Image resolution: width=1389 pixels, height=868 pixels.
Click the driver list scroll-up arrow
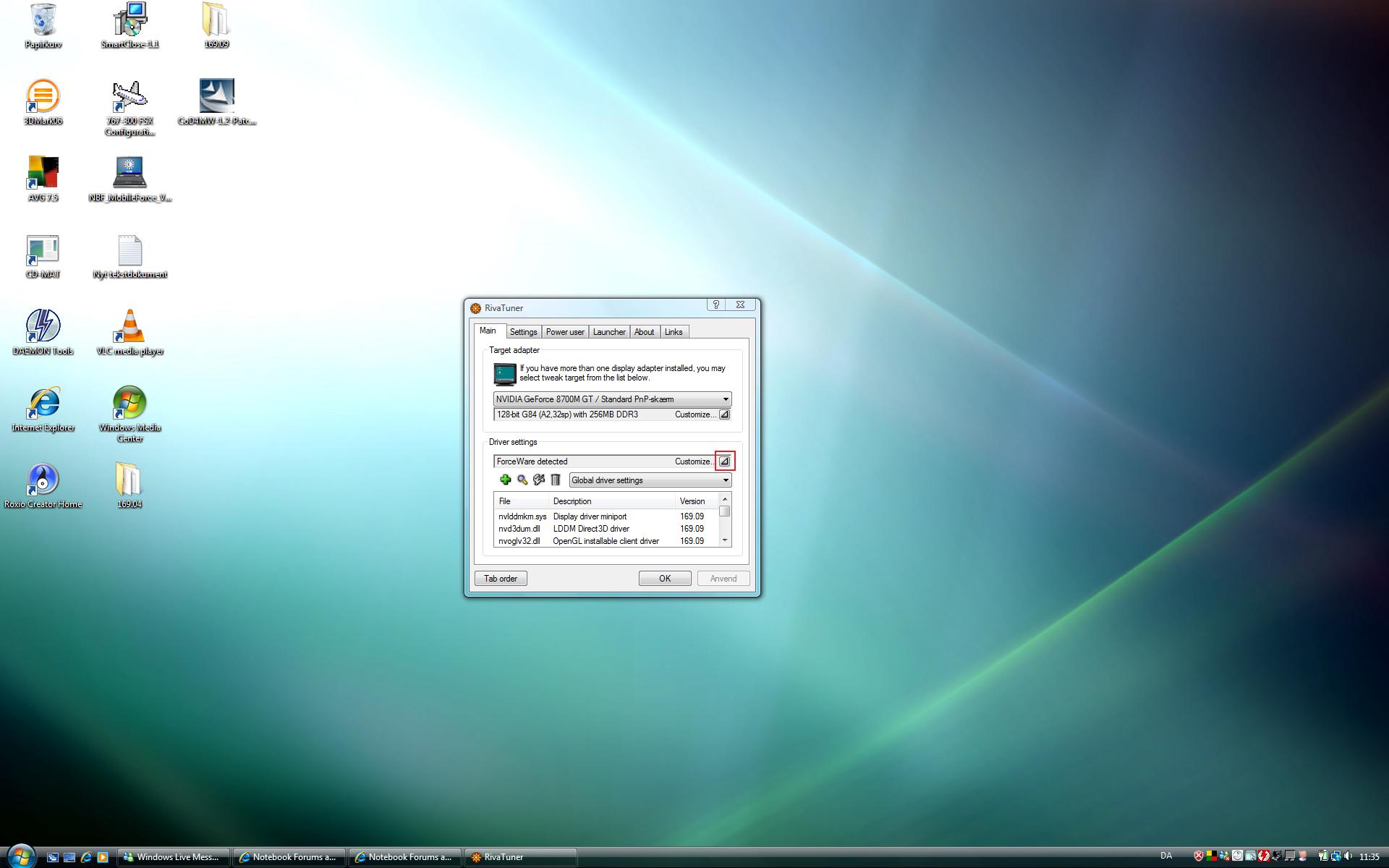[725, 499]
